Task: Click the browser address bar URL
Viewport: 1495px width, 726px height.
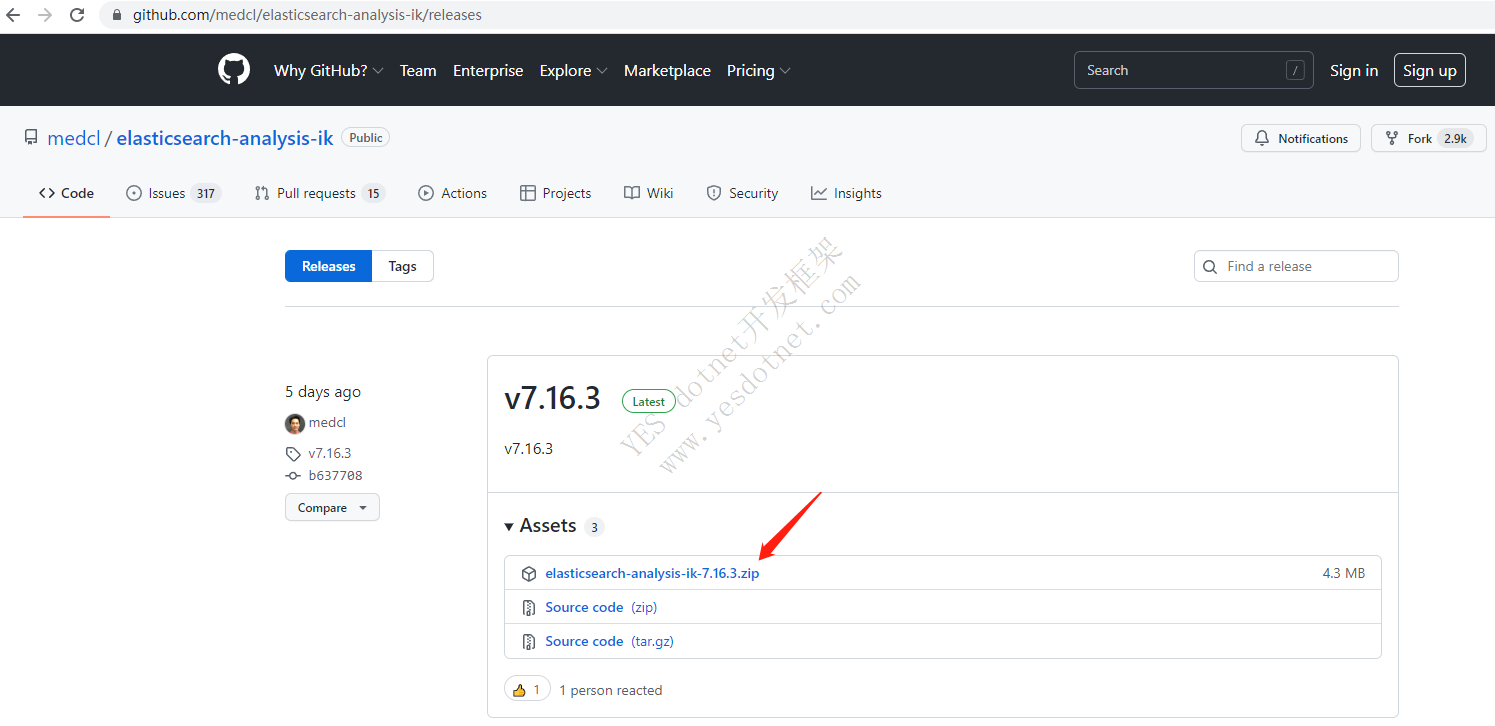Action: 307,16
